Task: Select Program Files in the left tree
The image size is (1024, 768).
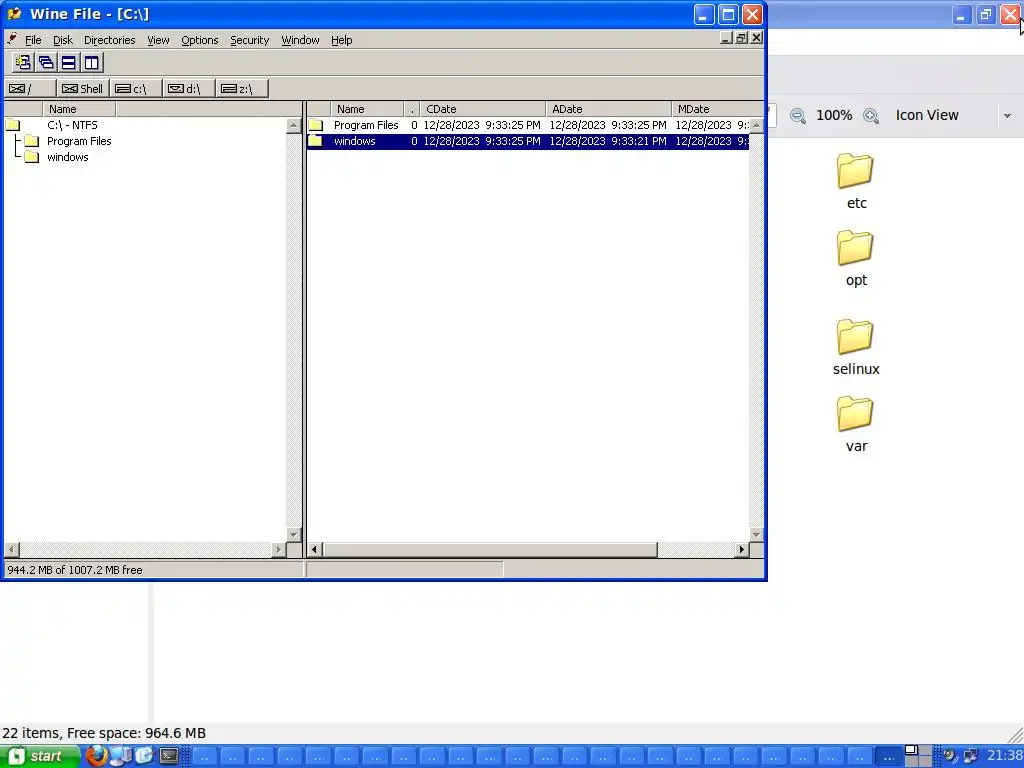Action: point(79,141)
